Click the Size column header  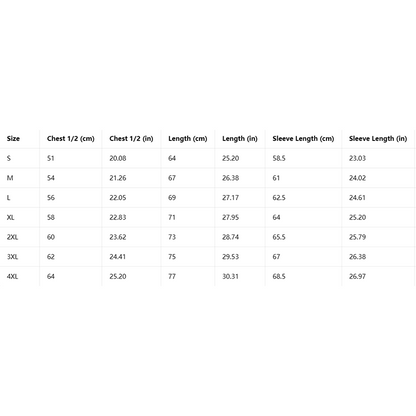click(x=13, y=139)
